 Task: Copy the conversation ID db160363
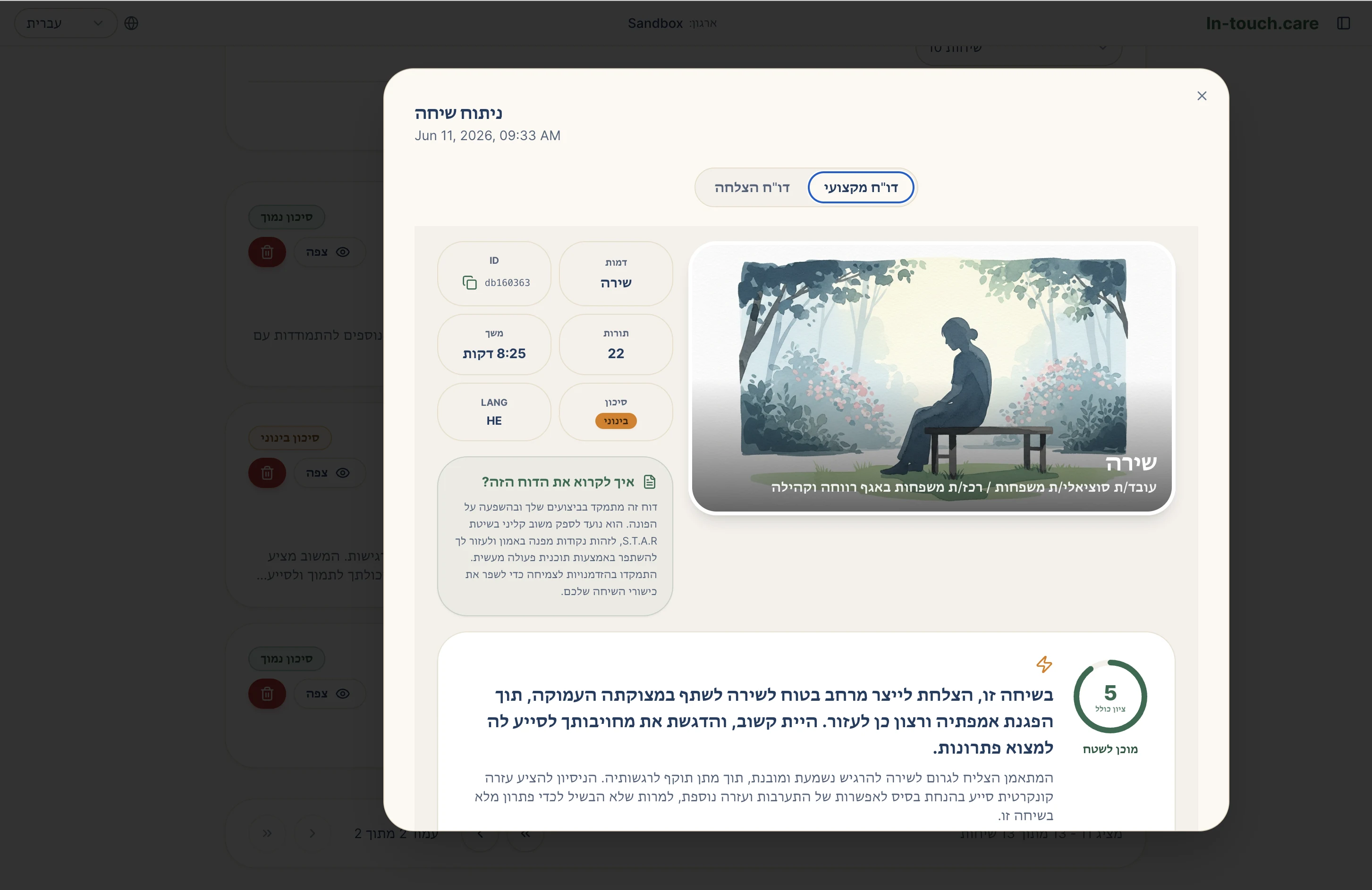pyautogui.click(x=469, y=282)
